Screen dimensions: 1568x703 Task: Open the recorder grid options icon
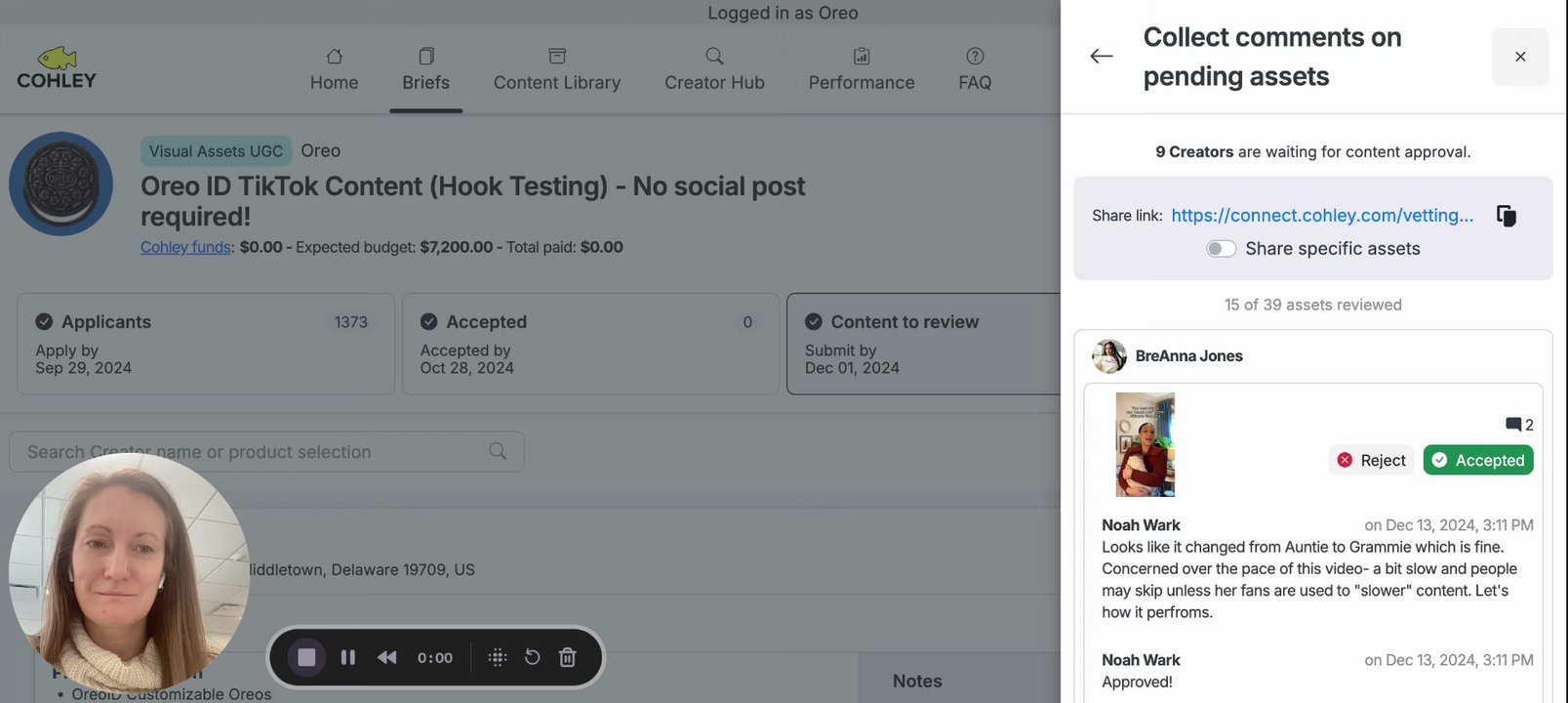[498, 657]
